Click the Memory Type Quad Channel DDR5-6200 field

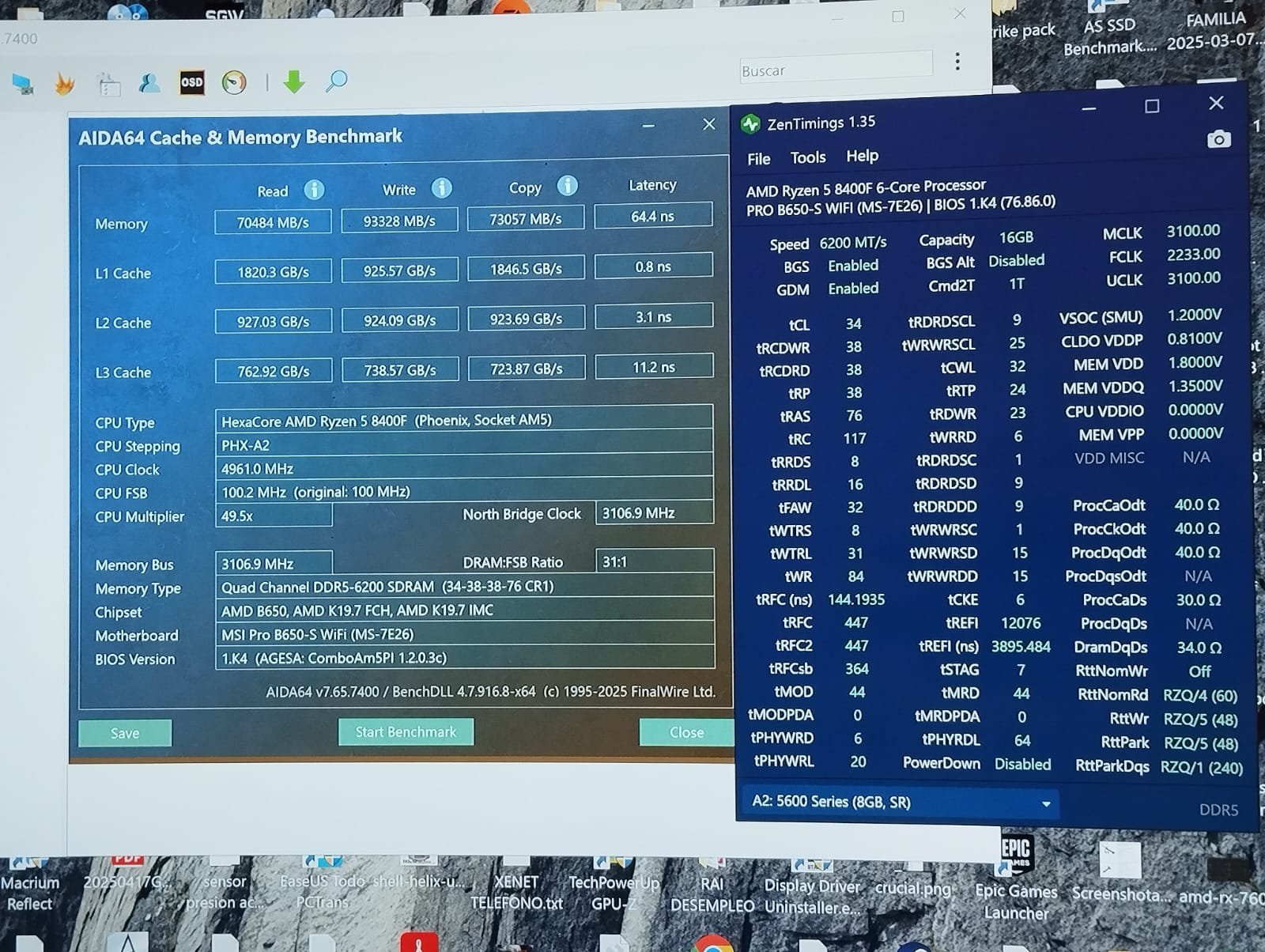465,587
